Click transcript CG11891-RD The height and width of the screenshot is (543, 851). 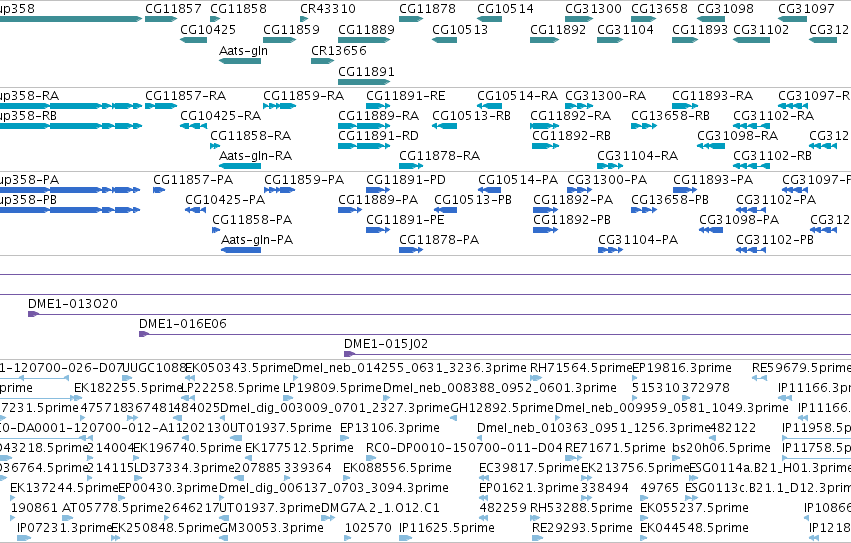tap(378, 136)
